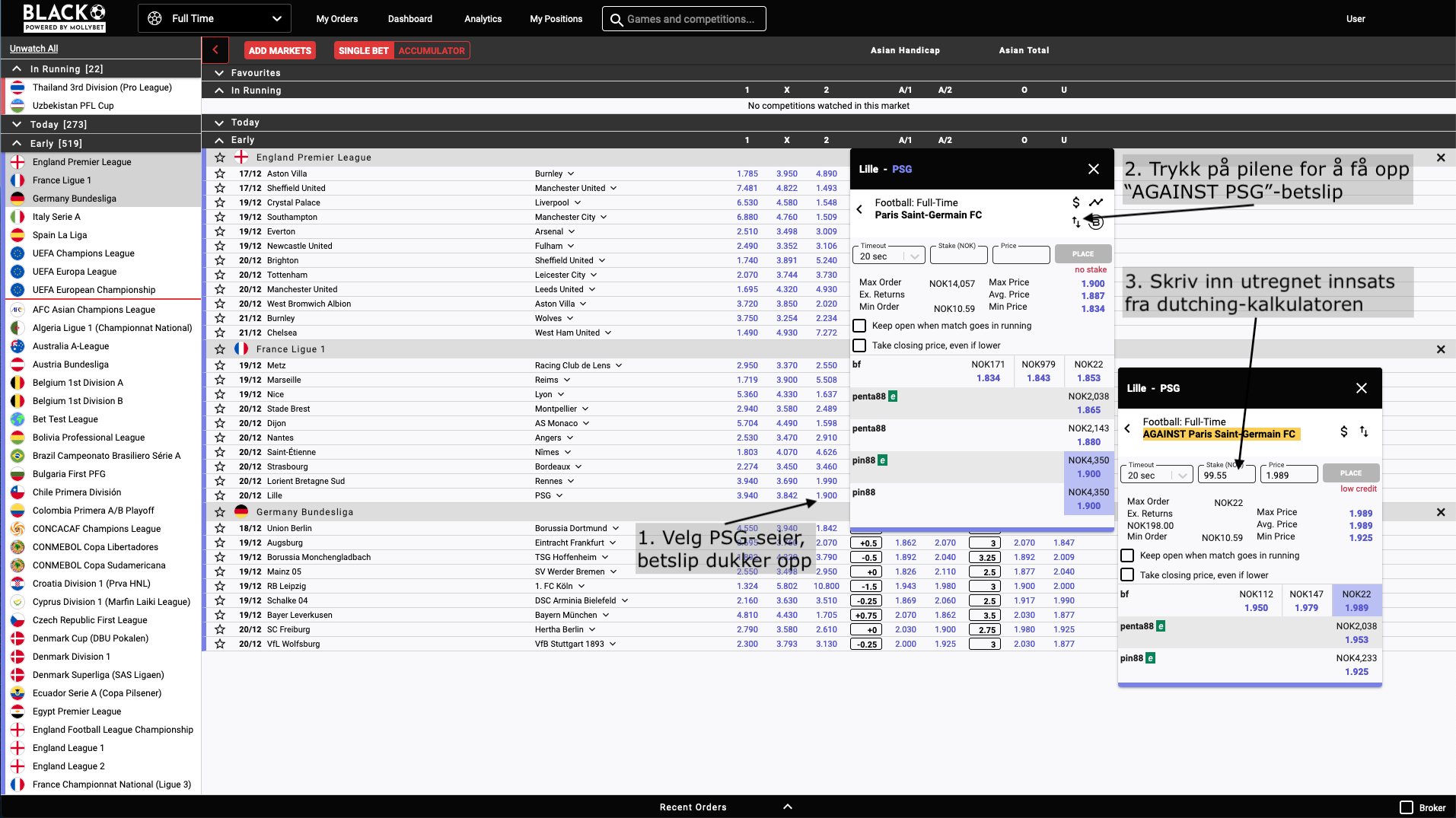The height and width of the screenshot is (818, 1456).
Task: Click the Germany flag in the Bundesliga header
Action: [241, 511]
